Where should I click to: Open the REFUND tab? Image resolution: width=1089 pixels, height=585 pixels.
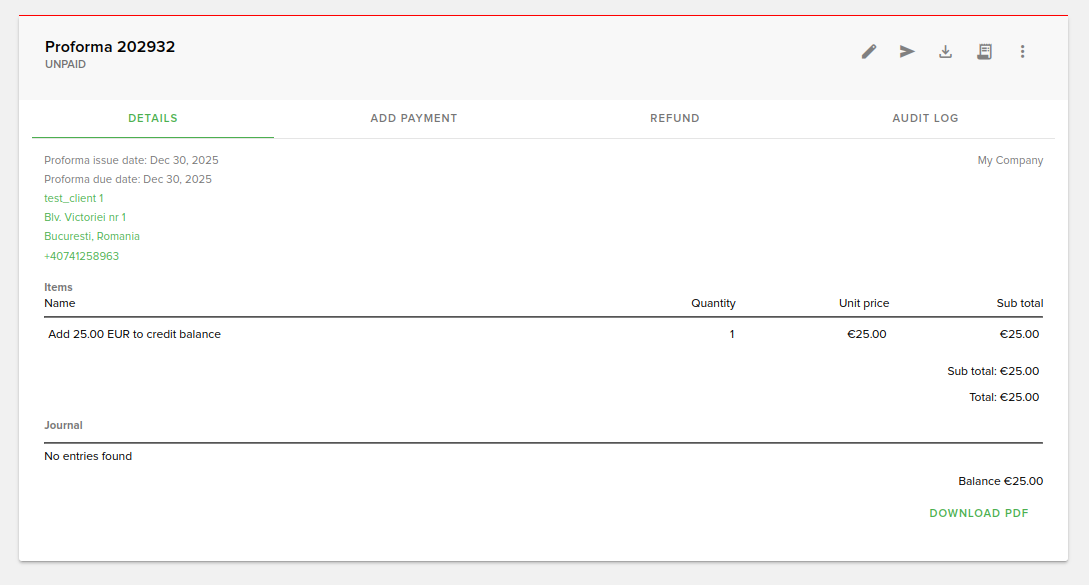675,117
